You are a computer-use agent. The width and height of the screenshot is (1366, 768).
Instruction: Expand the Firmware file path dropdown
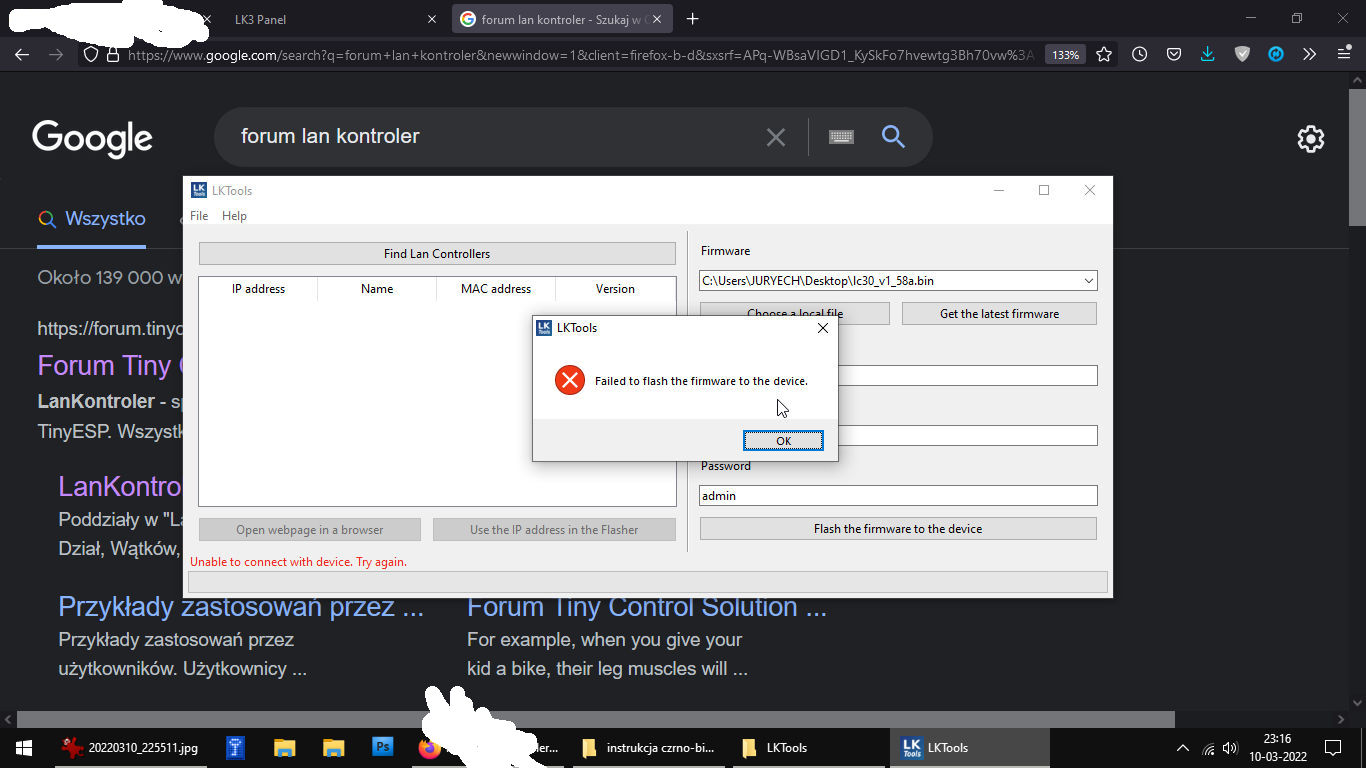pyautogui.click(x=1088, y=281)
